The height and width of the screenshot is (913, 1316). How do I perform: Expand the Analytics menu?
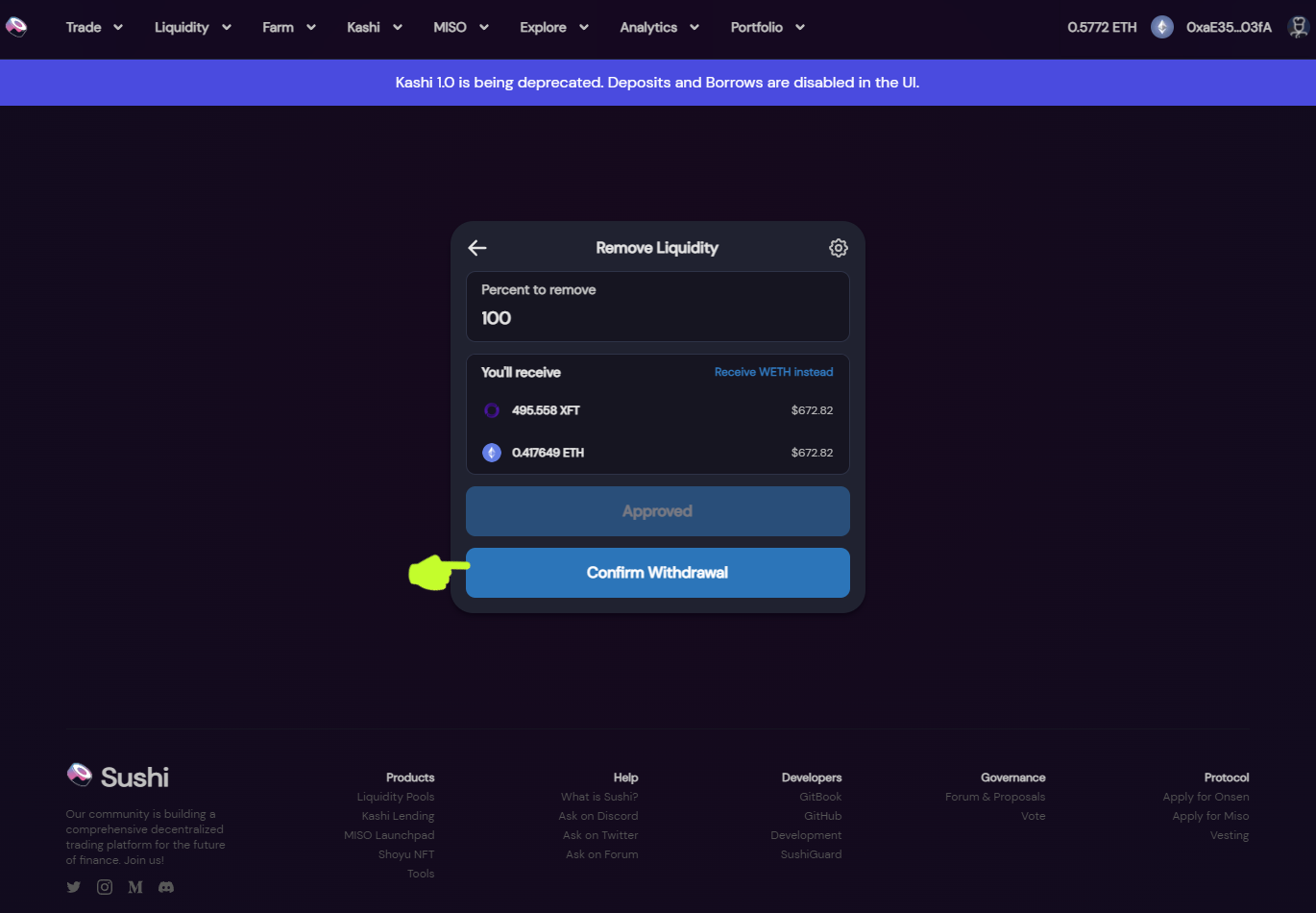(x=660, y=27)
